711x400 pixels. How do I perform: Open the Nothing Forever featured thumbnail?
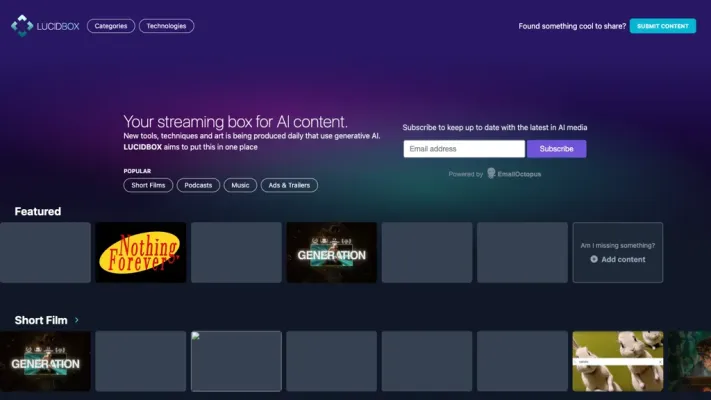141,253
